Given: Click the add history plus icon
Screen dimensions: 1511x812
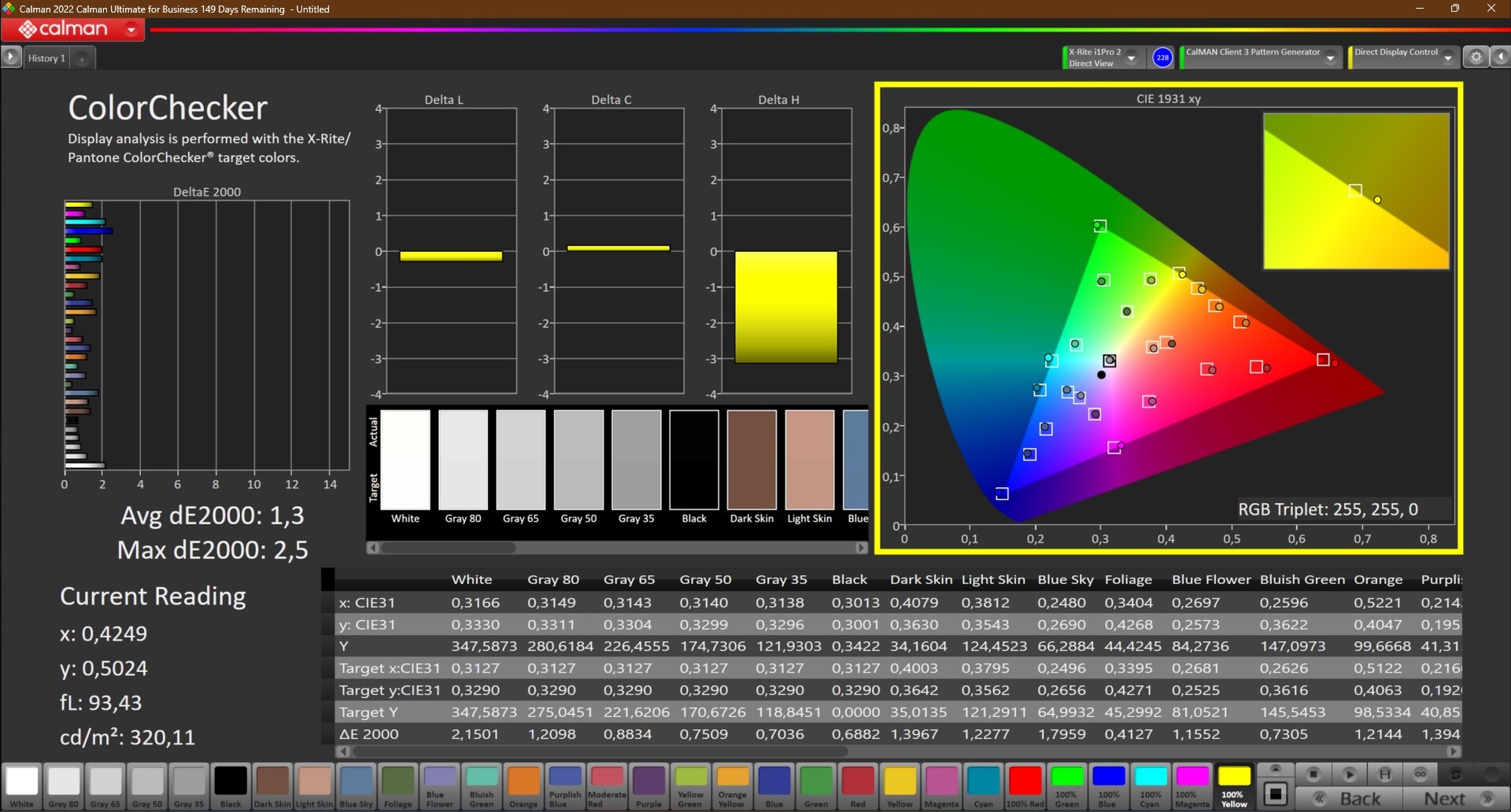Looking at the screenshot, I should point(82,58).
